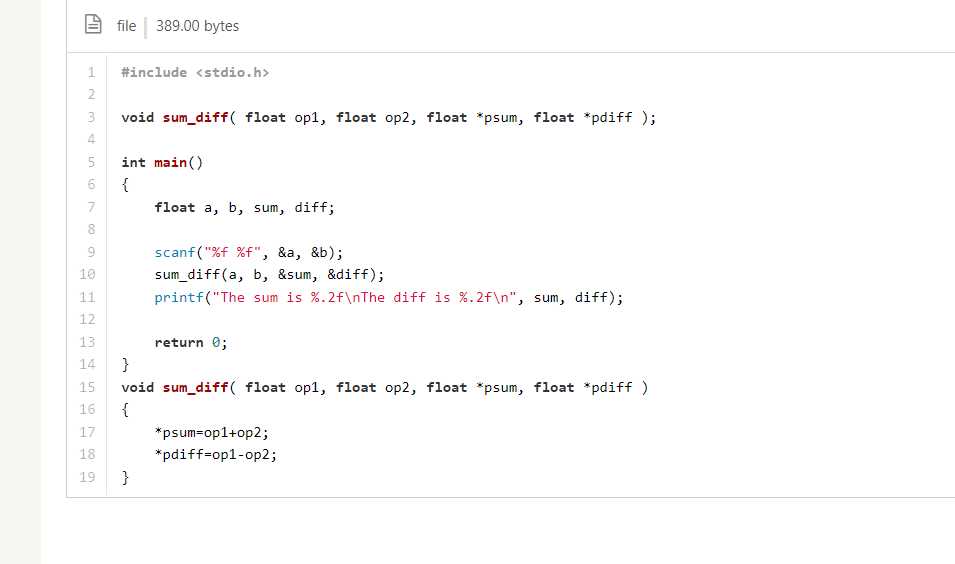Select line number 9
The width and height of the screenshot is (955, 564).
[x=91, y=252]
